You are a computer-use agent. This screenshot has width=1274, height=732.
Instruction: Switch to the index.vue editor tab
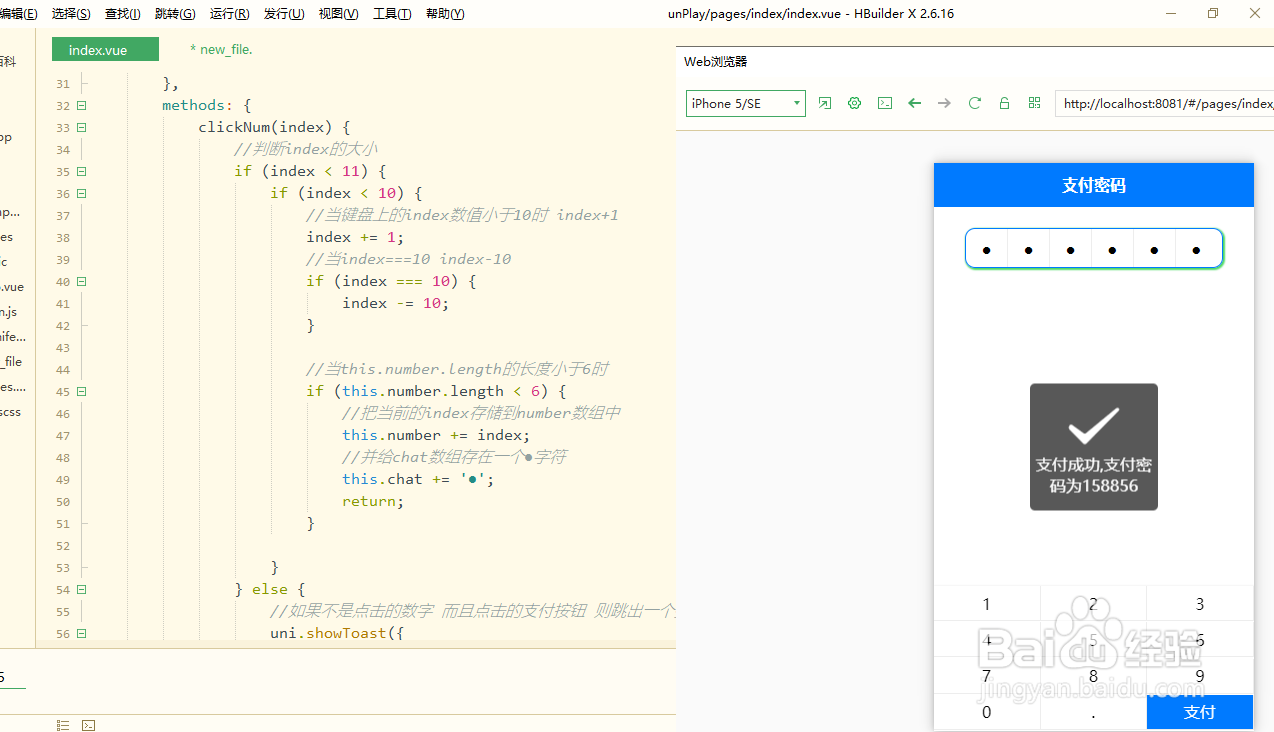point(106,50)
